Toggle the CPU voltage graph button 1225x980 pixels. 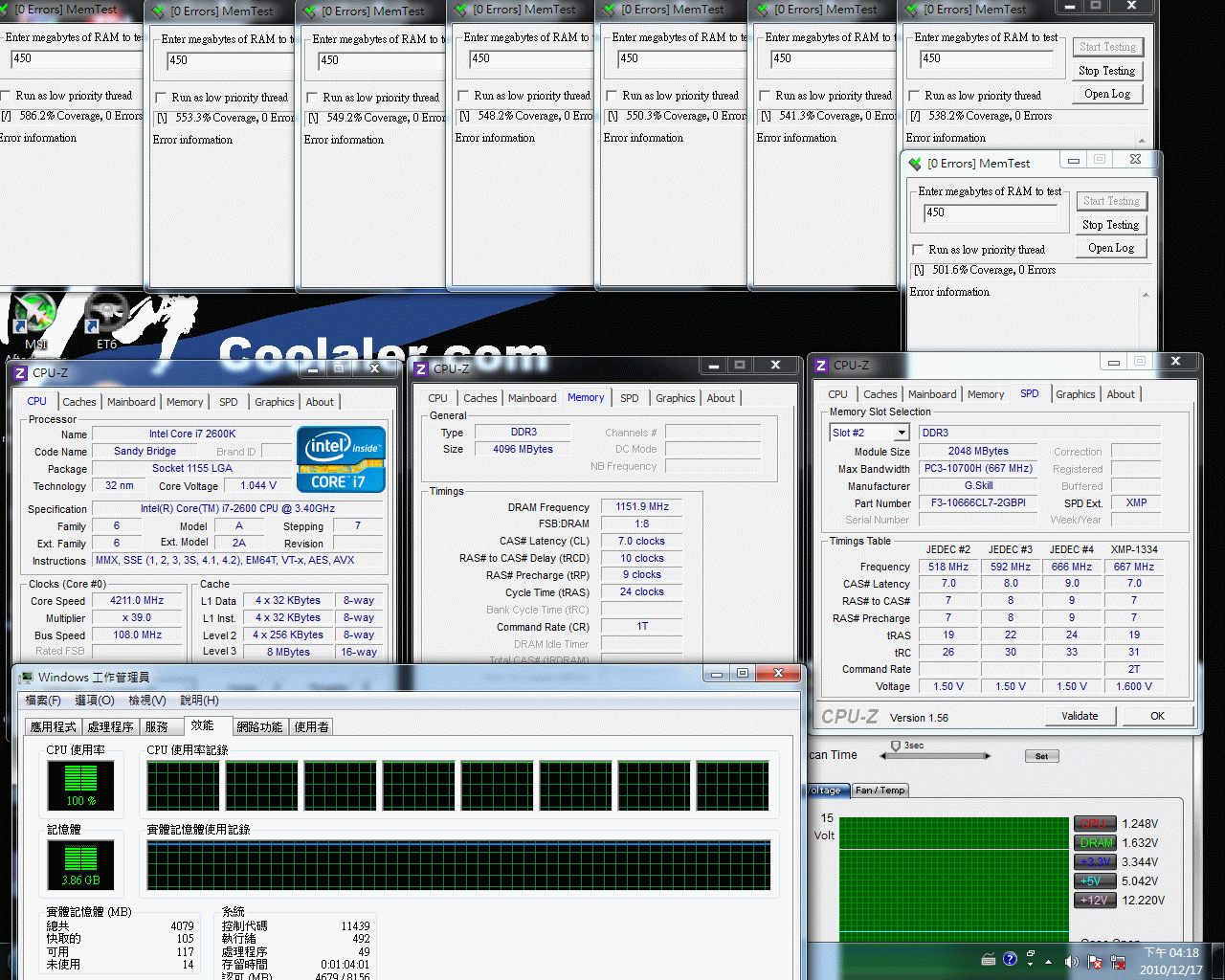(1096, 823)
